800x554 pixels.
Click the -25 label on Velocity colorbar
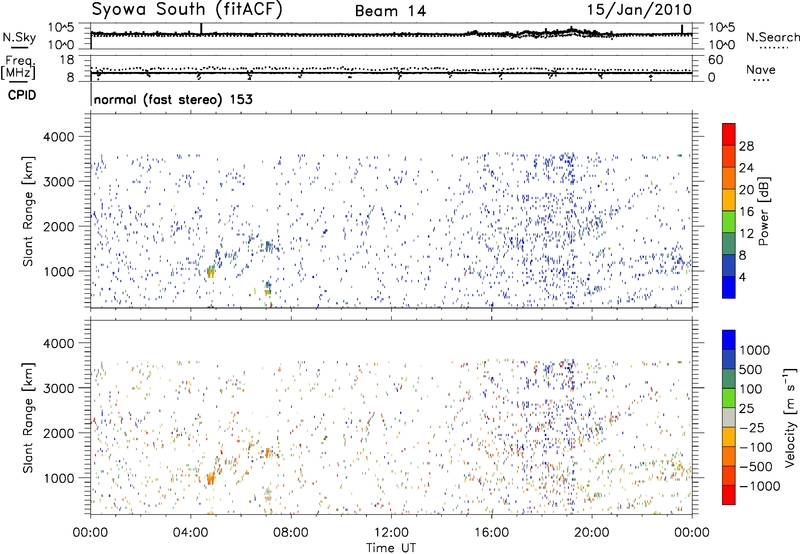click(752, 427)
